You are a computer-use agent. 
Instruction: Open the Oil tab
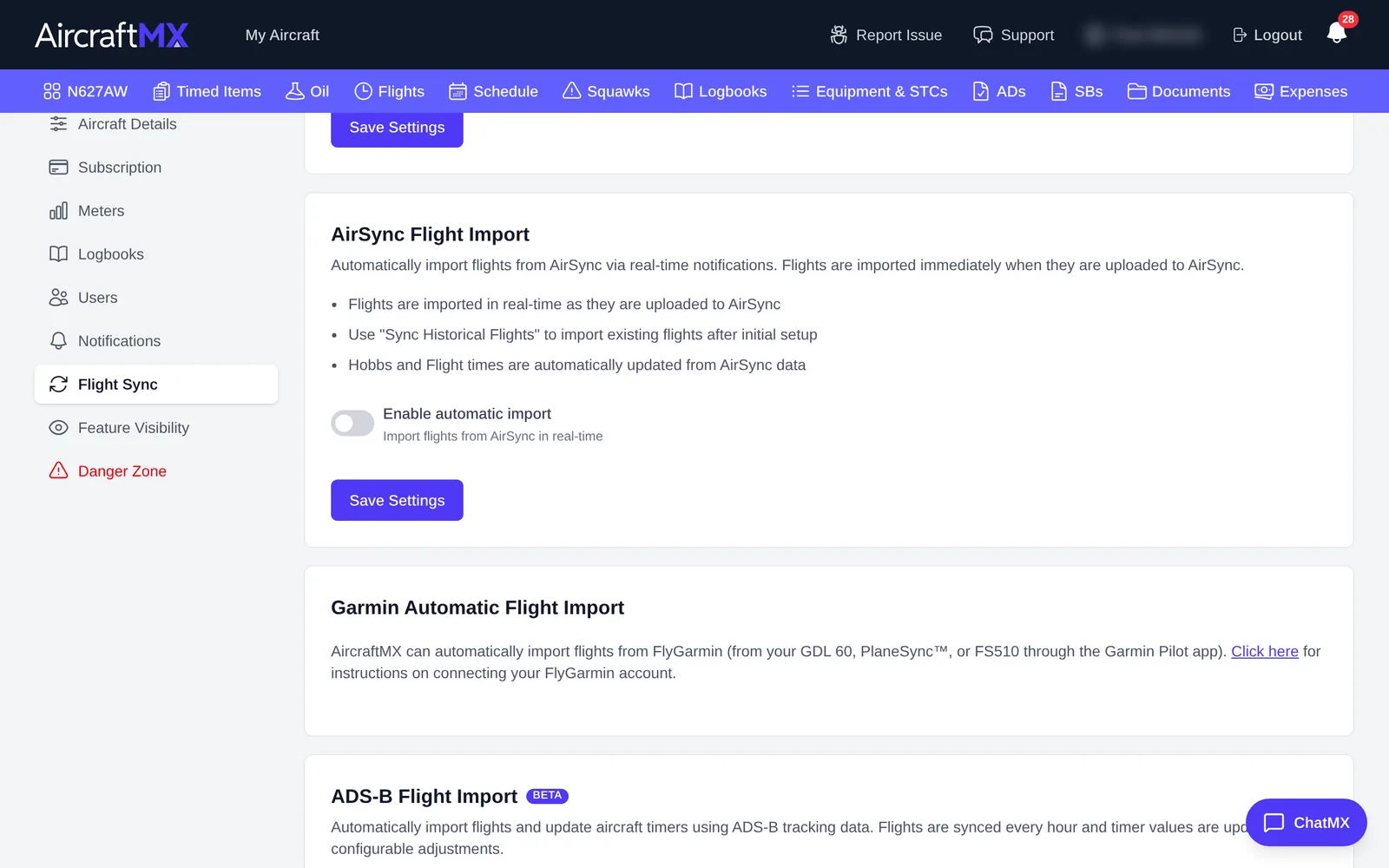pos(307,91)
